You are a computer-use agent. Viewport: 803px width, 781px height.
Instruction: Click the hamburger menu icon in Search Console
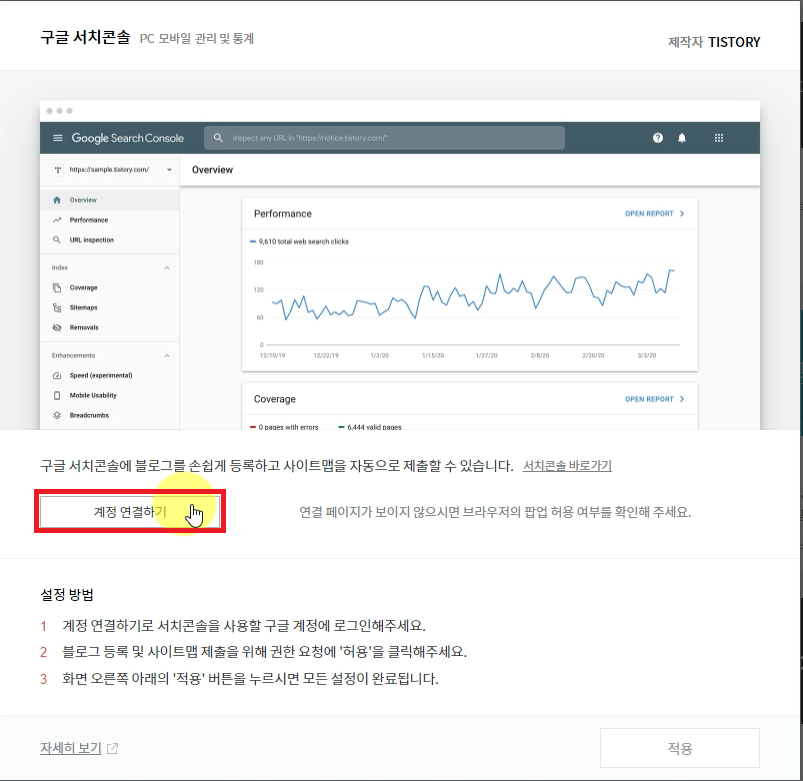[x=58, y=138]
